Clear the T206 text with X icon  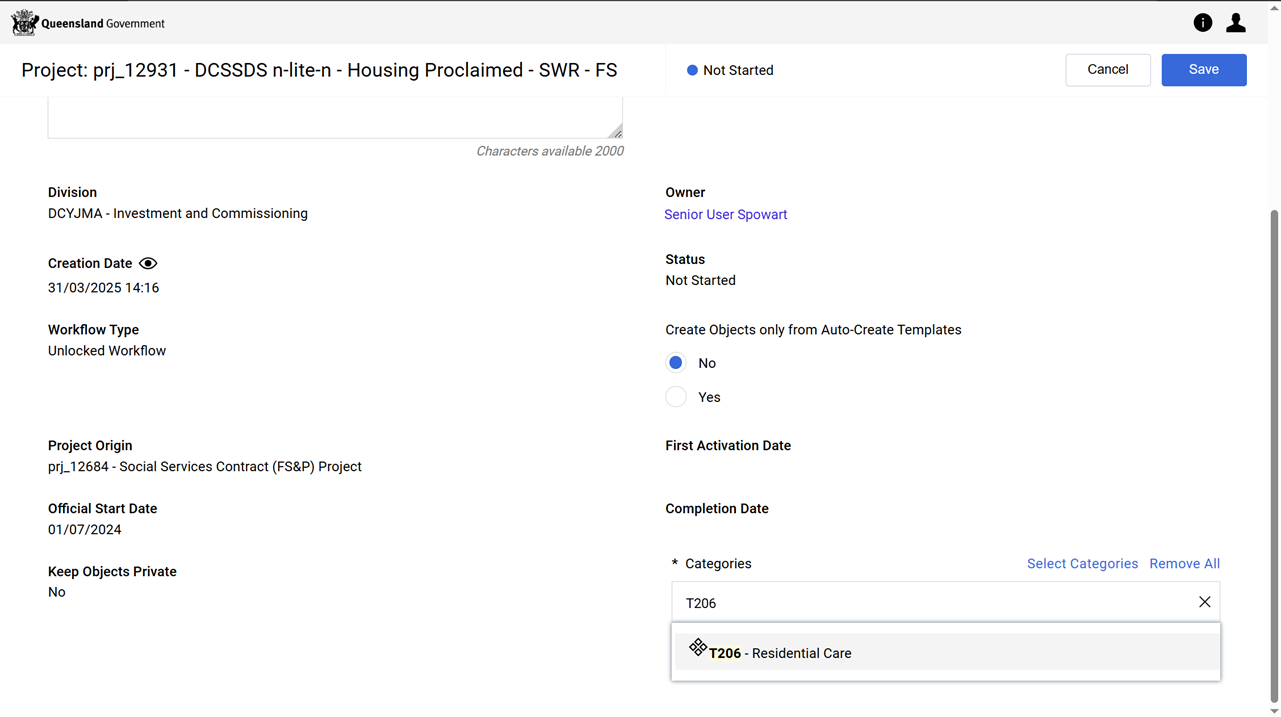point(1204,602)
